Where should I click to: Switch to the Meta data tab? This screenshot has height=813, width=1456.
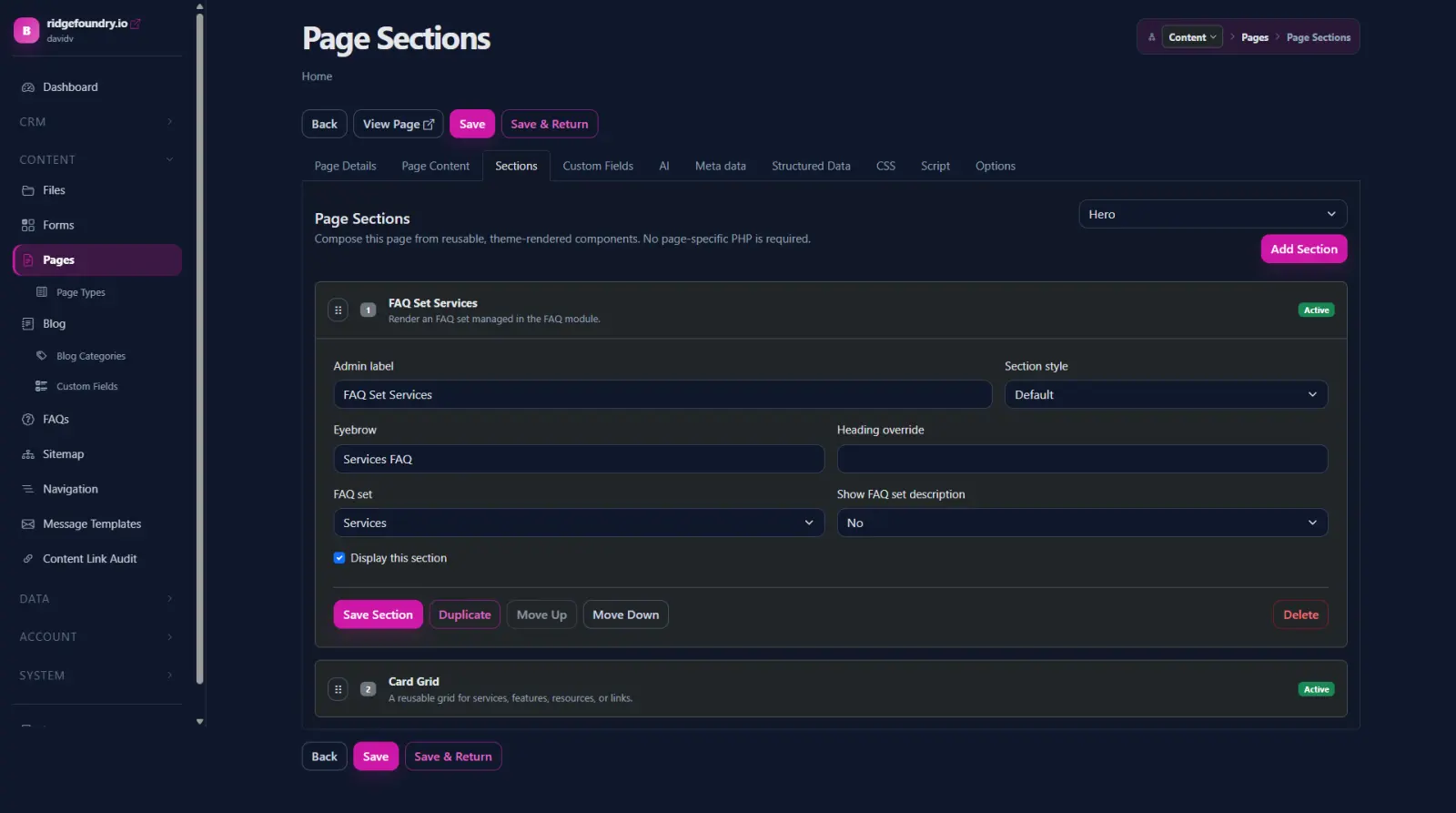click(x=721, y=166)
